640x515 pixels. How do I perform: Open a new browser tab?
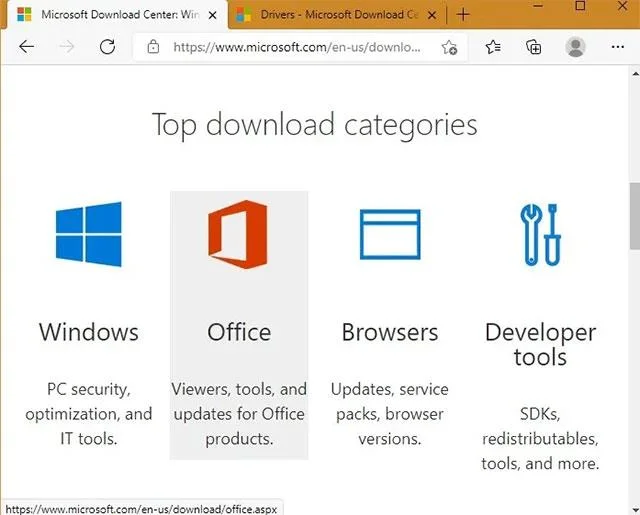[463, 15]
